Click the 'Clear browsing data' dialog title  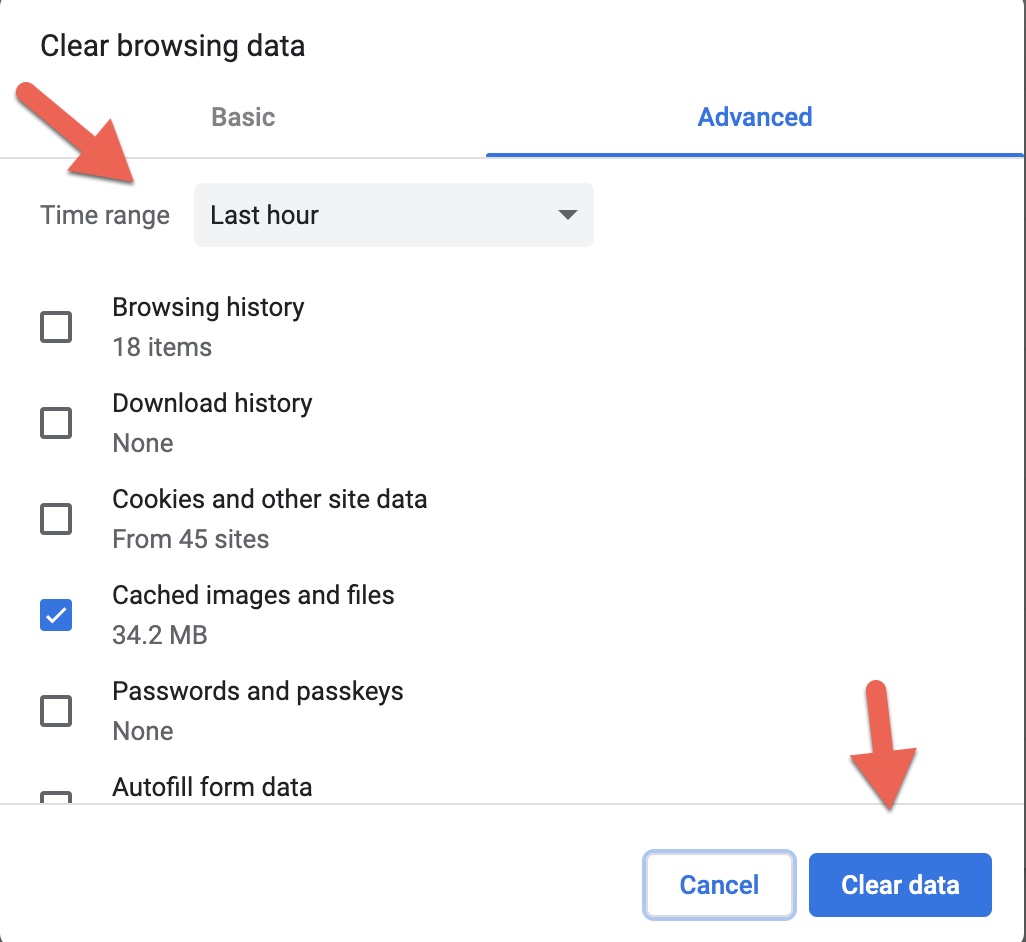tap(173, 46)
